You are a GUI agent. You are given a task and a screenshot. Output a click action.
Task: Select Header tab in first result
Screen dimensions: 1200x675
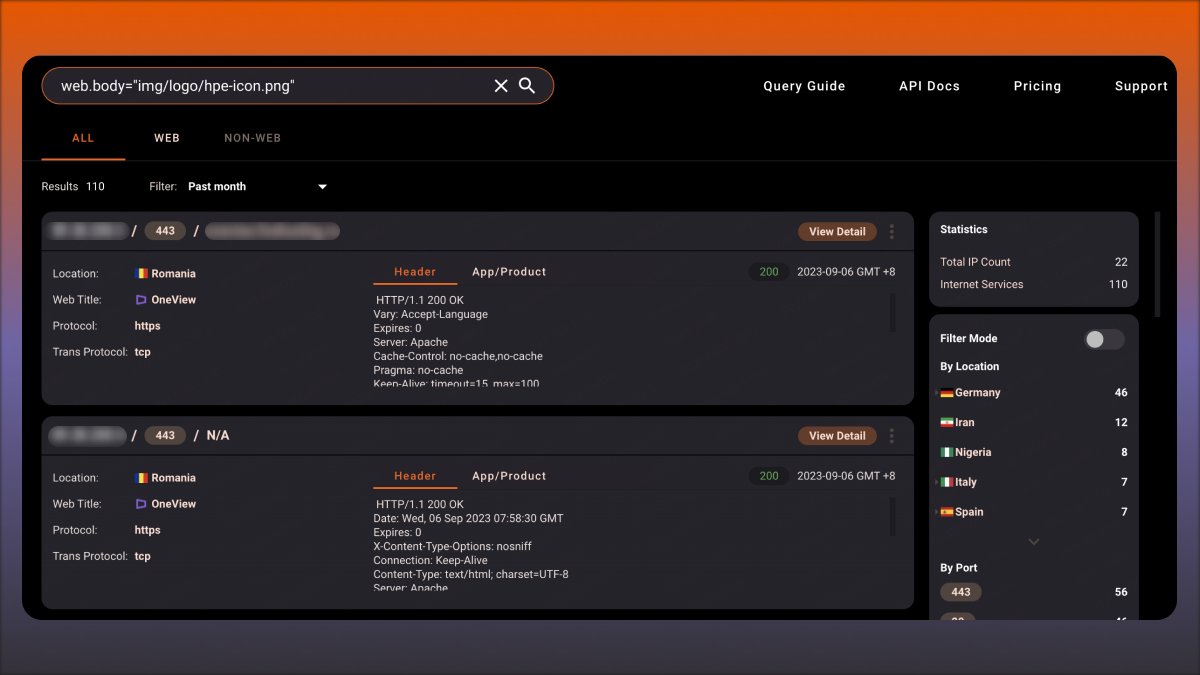coord(415,272)
